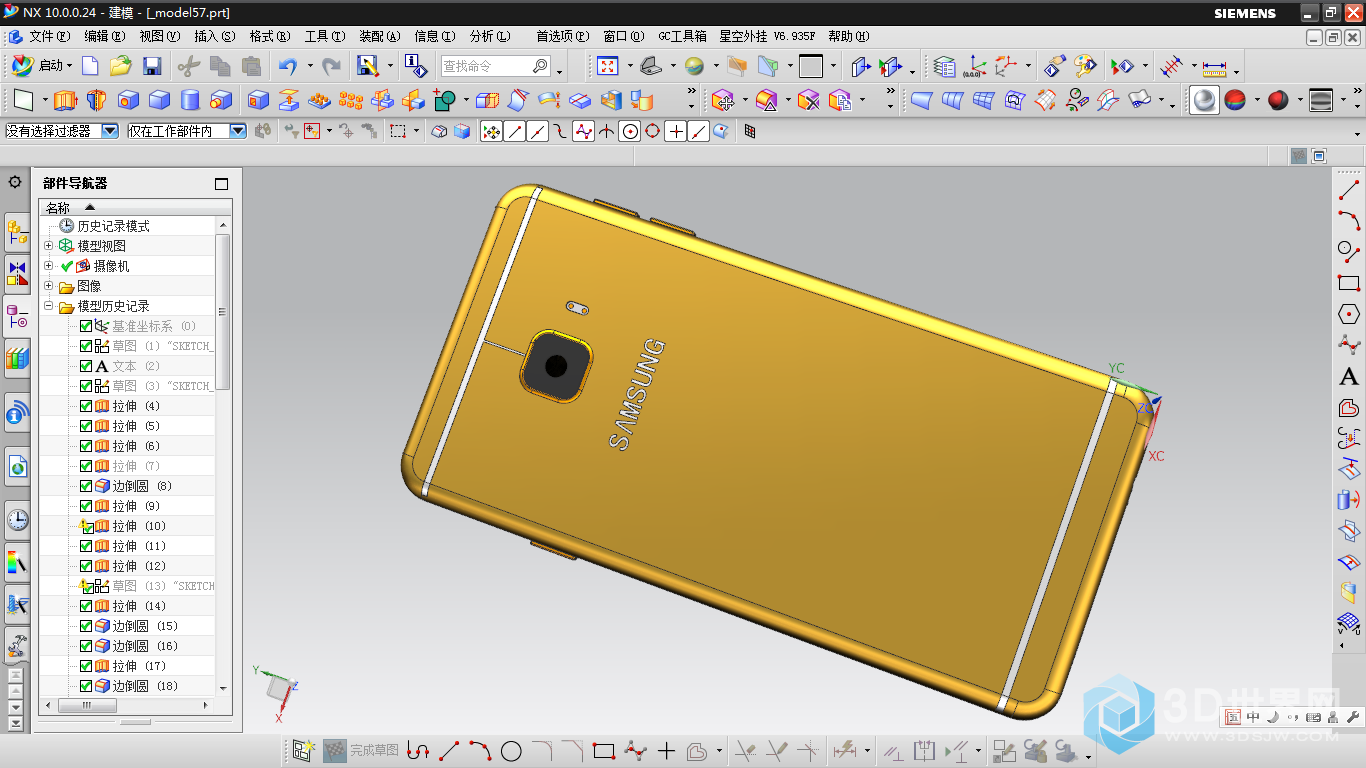Expand the 模型视图 tree node
Viewport: 1366px width, 768px height.
[x=48, y=245]
